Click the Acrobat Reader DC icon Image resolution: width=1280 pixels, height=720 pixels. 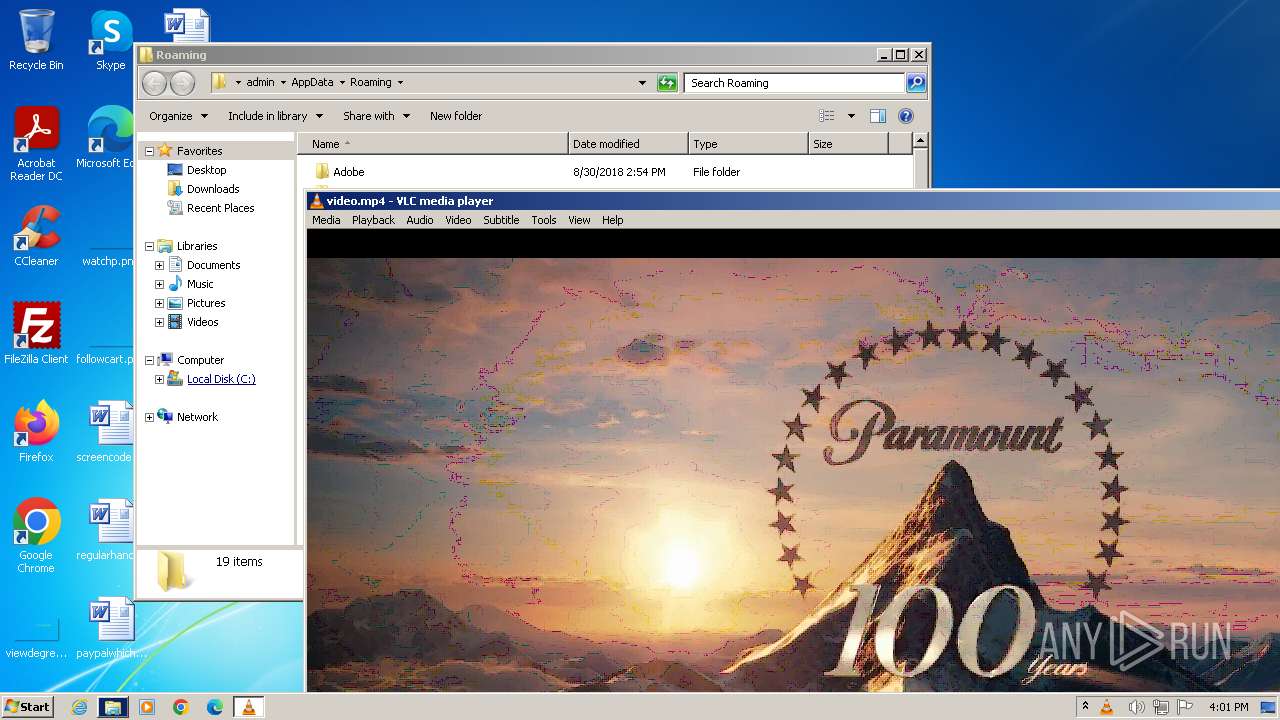36,145
